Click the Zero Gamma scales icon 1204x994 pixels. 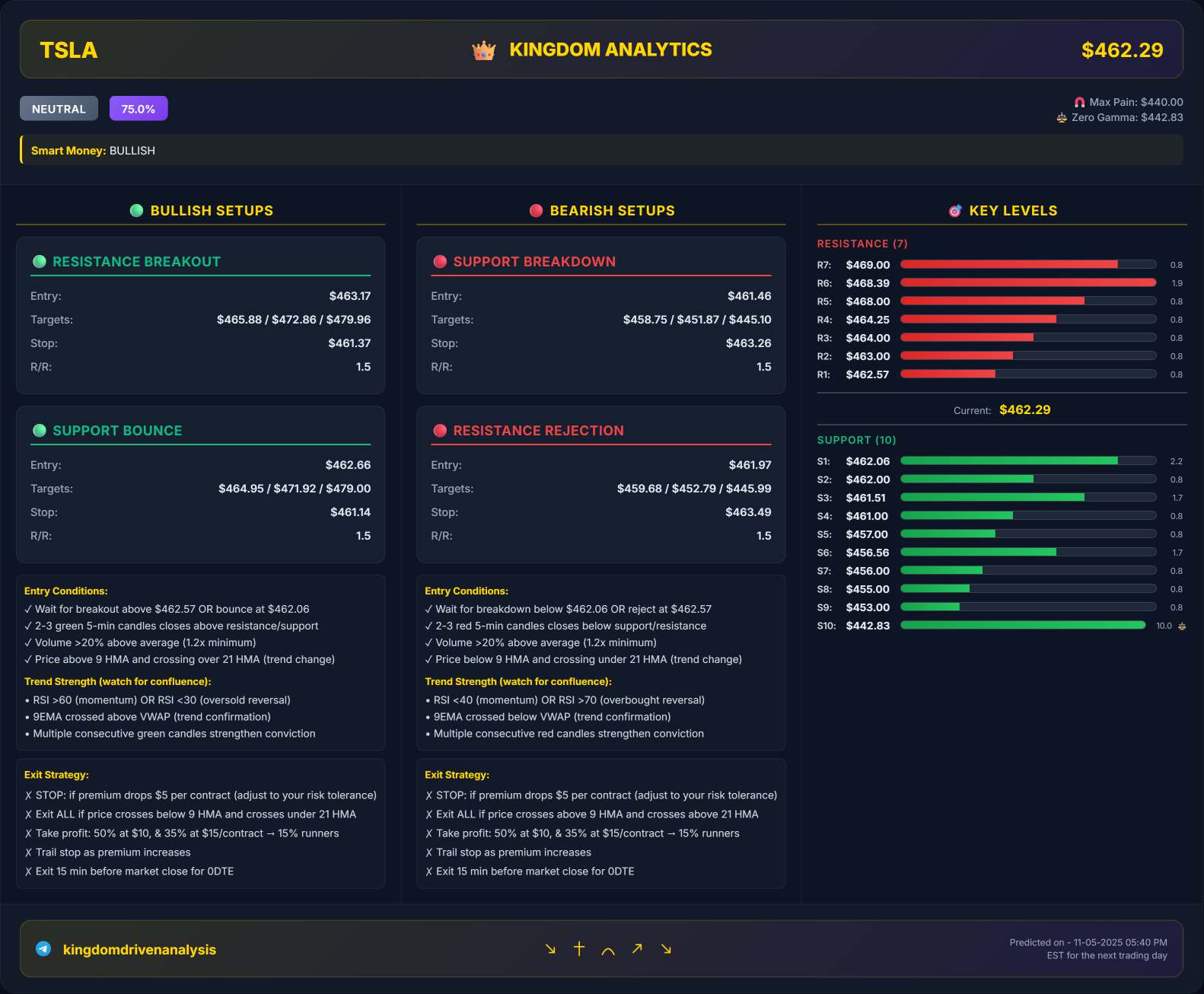1062,118
